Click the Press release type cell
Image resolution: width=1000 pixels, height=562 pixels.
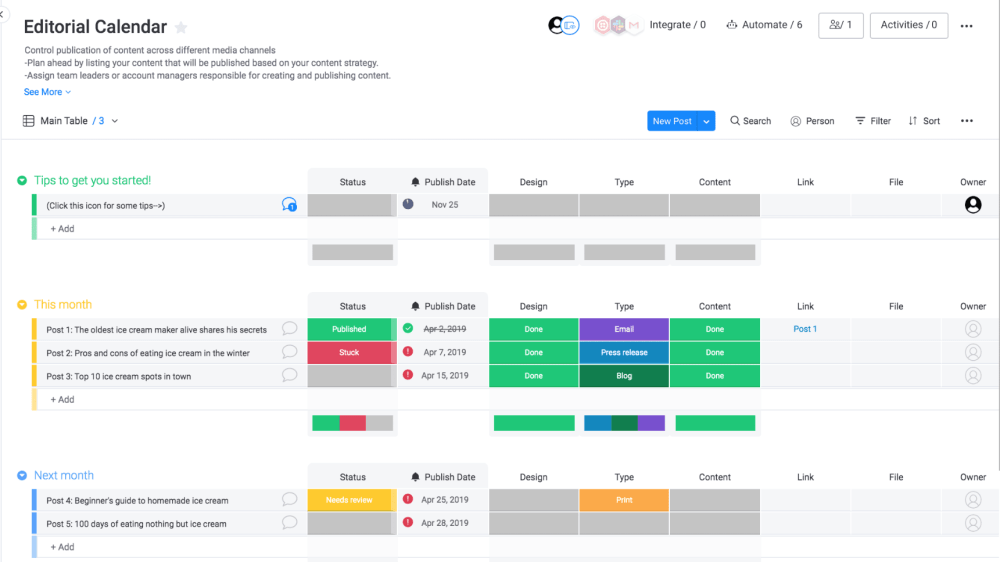coord(624,352)
